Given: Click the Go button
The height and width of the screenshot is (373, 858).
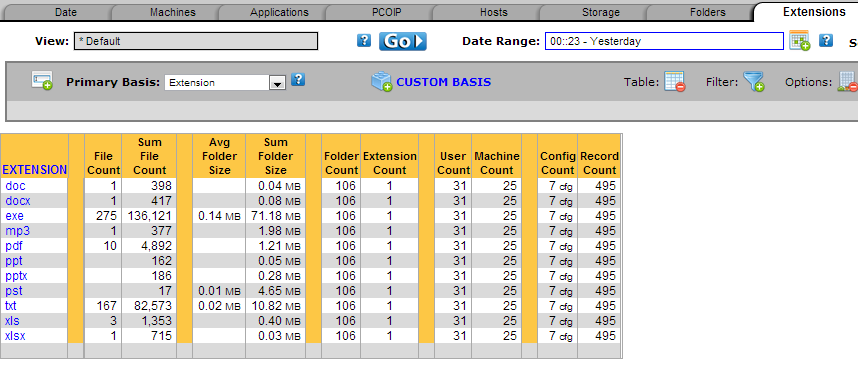Looking at the screenshot, I should coord(403,41).
